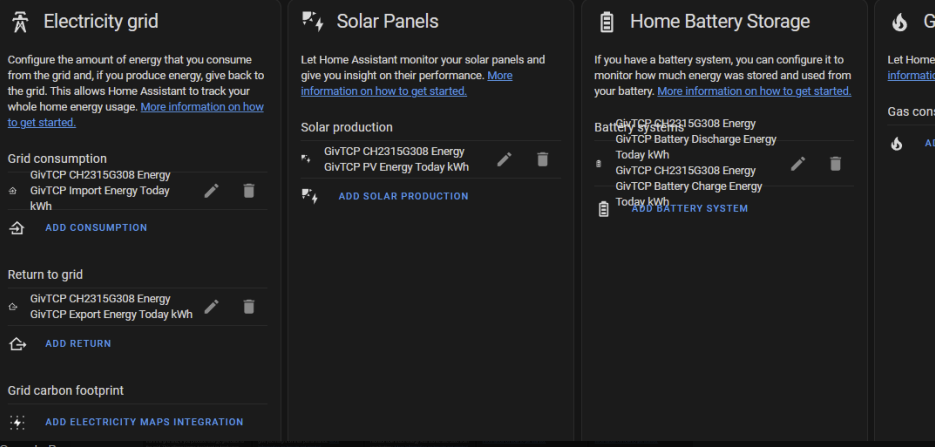Edit the Import Energy grid consumption entry
This screenshot has height=447, width=935.
(211, 191)
